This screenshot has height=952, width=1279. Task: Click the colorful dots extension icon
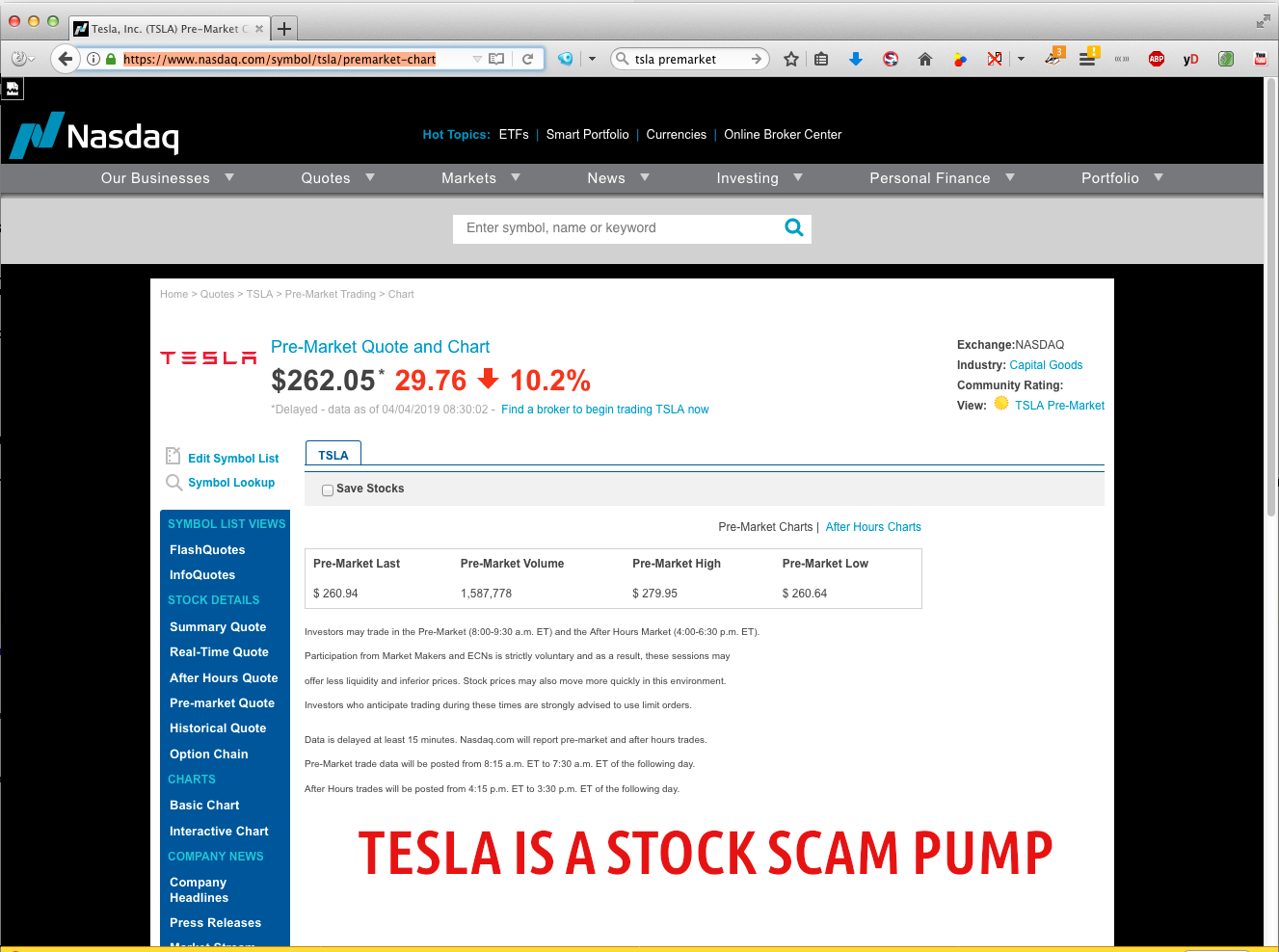click(960, 59)
